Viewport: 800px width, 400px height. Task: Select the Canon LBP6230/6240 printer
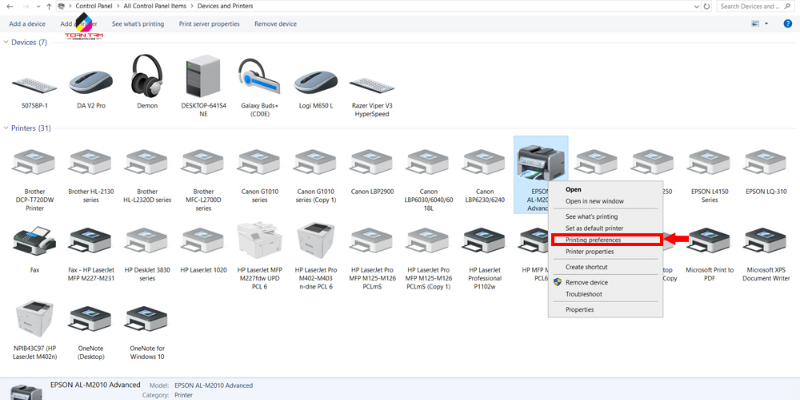[x=485, y=162]
